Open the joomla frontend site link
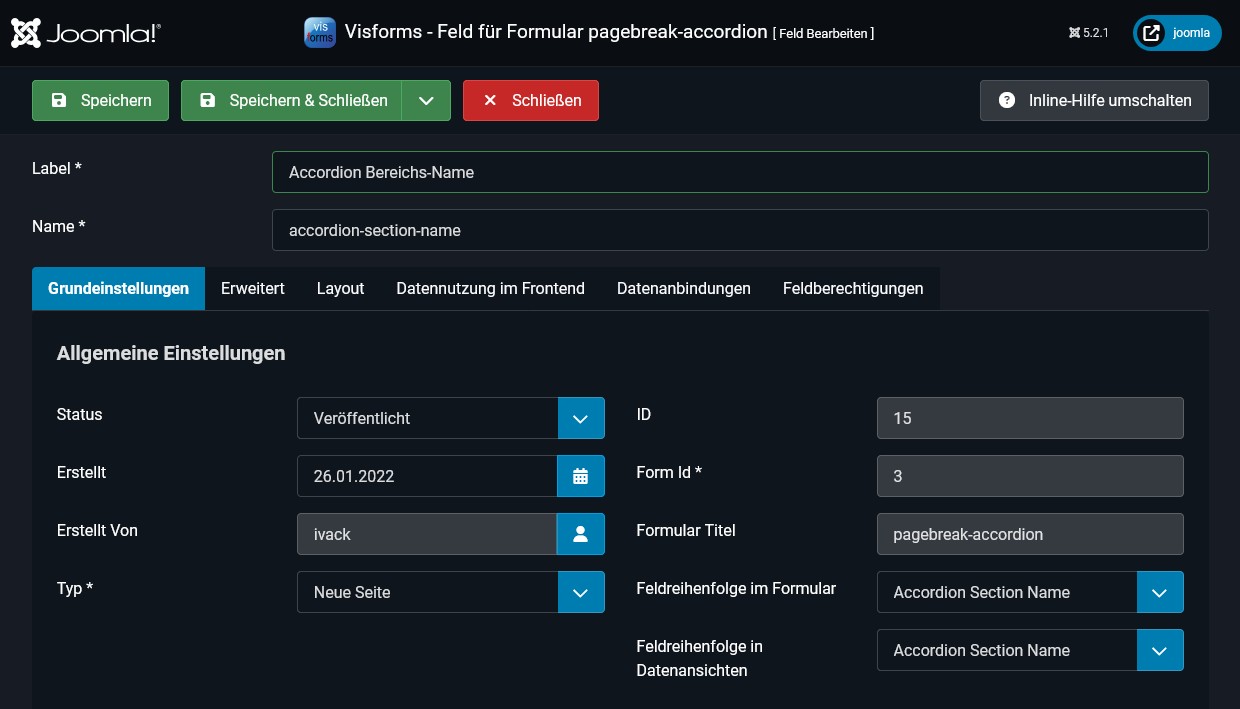Image resolution: width=1240 pixels, height=709 pixels. coord(1177,33)
